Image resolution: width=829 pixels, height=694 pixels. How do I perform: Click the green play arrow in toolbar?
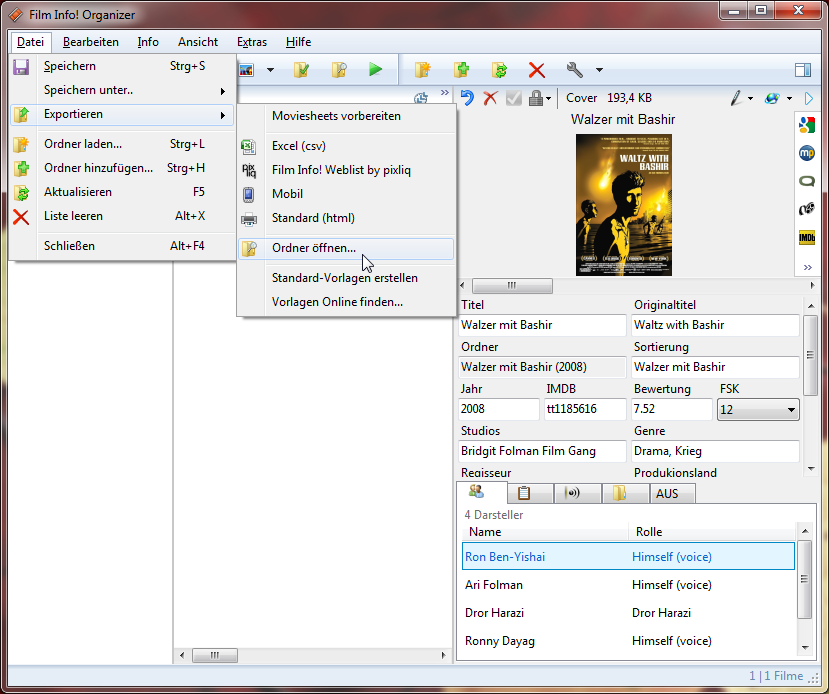(x=375, y=69)
